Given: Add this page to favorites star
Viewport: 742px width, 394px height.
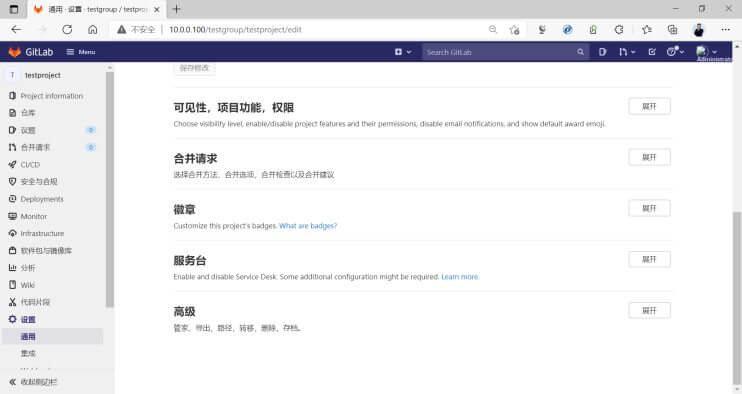Looking at the screenshot, I should 515,29.
